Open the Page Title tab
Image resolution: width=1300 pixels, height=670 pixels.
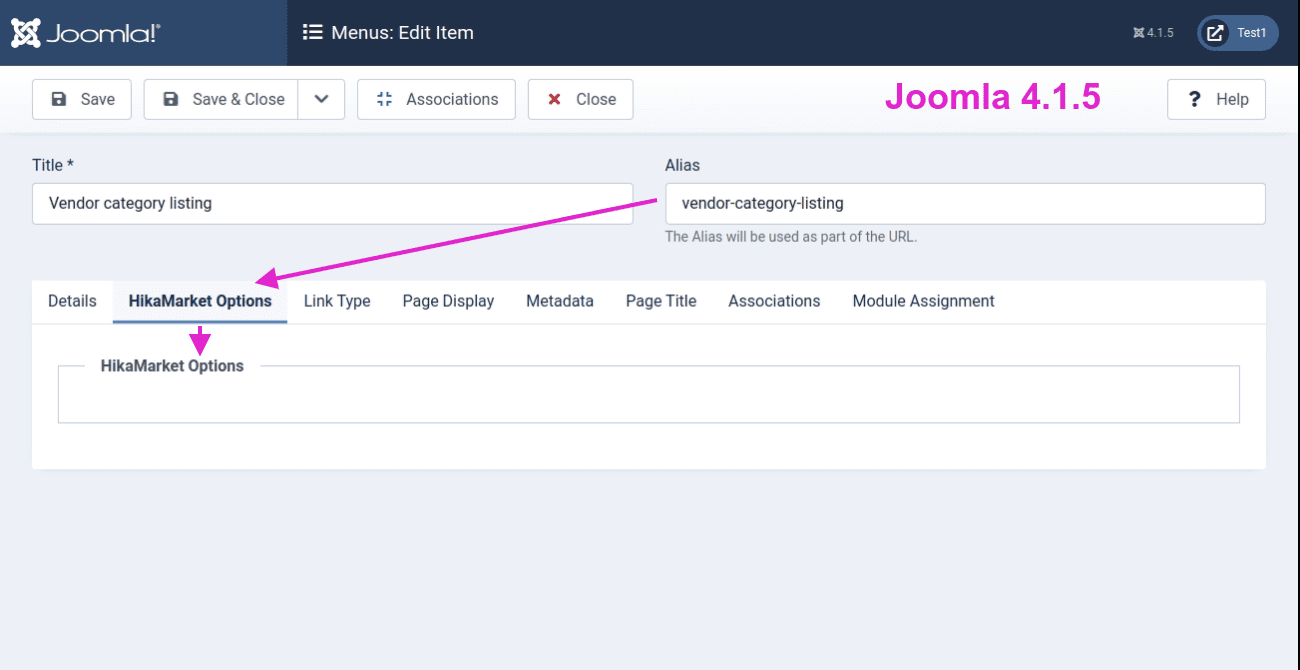tap(661, 301)
